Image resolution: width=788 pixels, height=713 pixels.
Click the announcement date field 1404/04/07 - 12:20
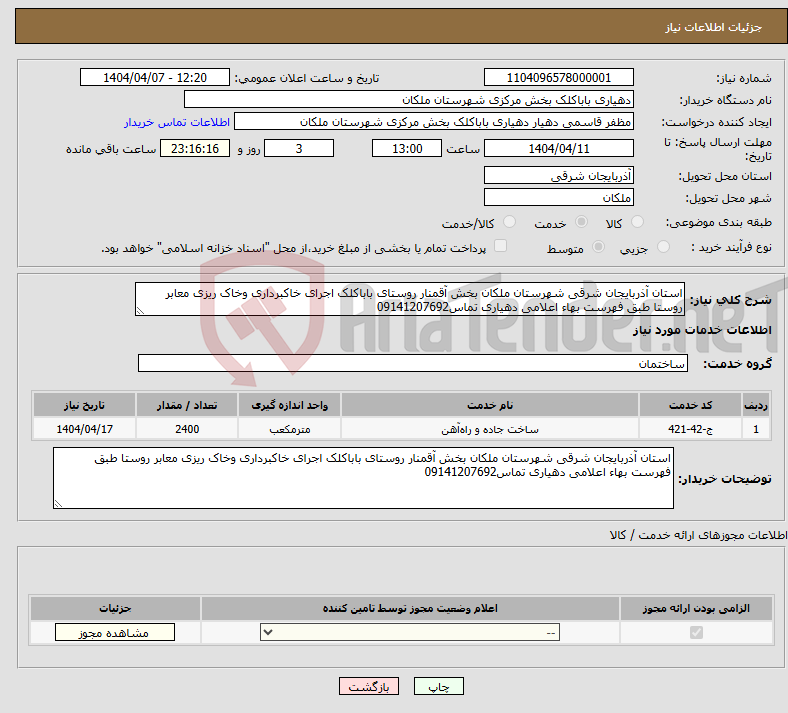pos(155,77)
